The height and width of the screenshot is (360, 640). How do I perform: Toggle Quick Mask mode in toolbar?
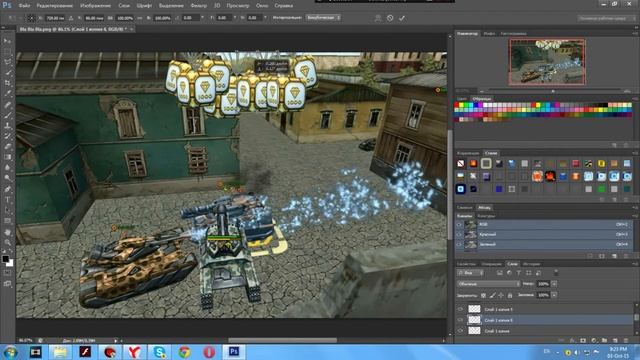pyautogui.click(x=7, y=273)
